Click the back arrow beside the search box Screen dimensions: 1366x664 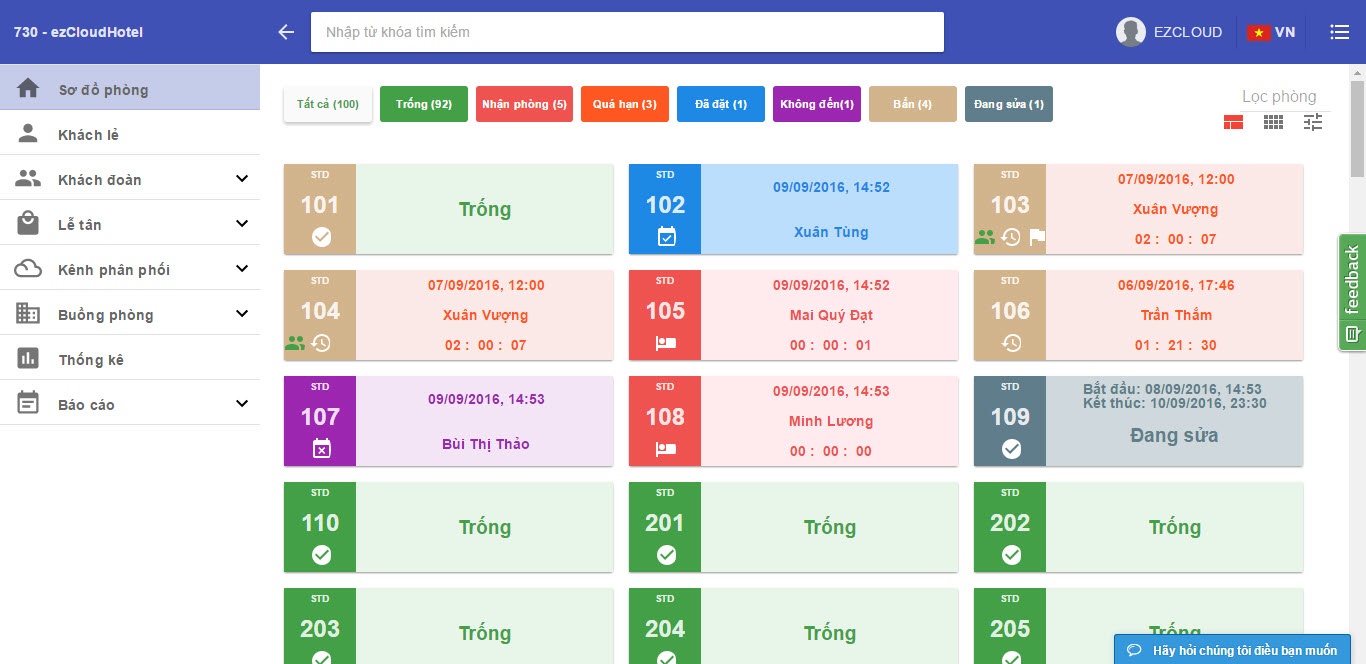pyautogui.click(x=286, y=32)
